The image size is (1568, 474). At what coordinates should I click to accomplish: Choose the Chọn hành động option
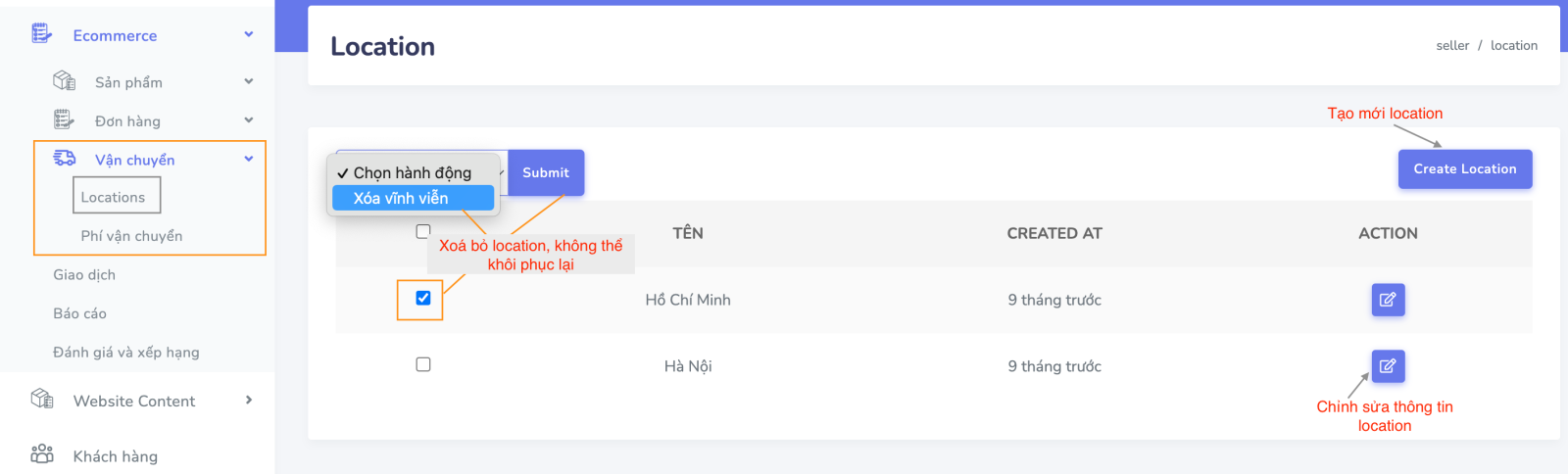(x=413, y=172)
